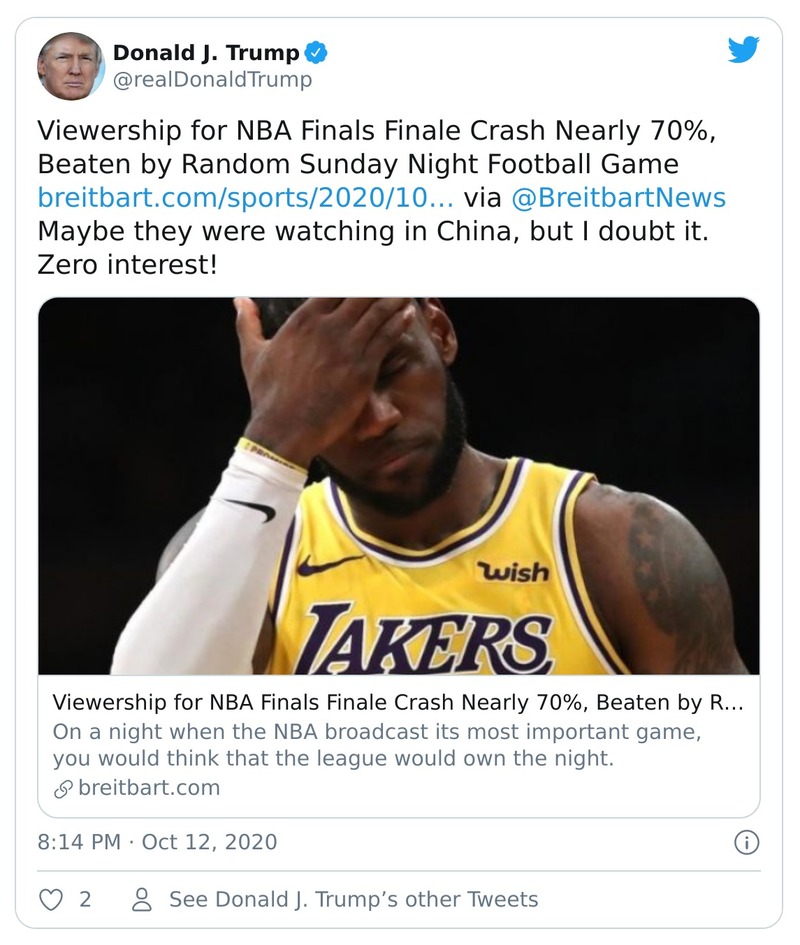Click the Twitter bird logo
This screenshot has width=800, height=945.
click(743, 50)
